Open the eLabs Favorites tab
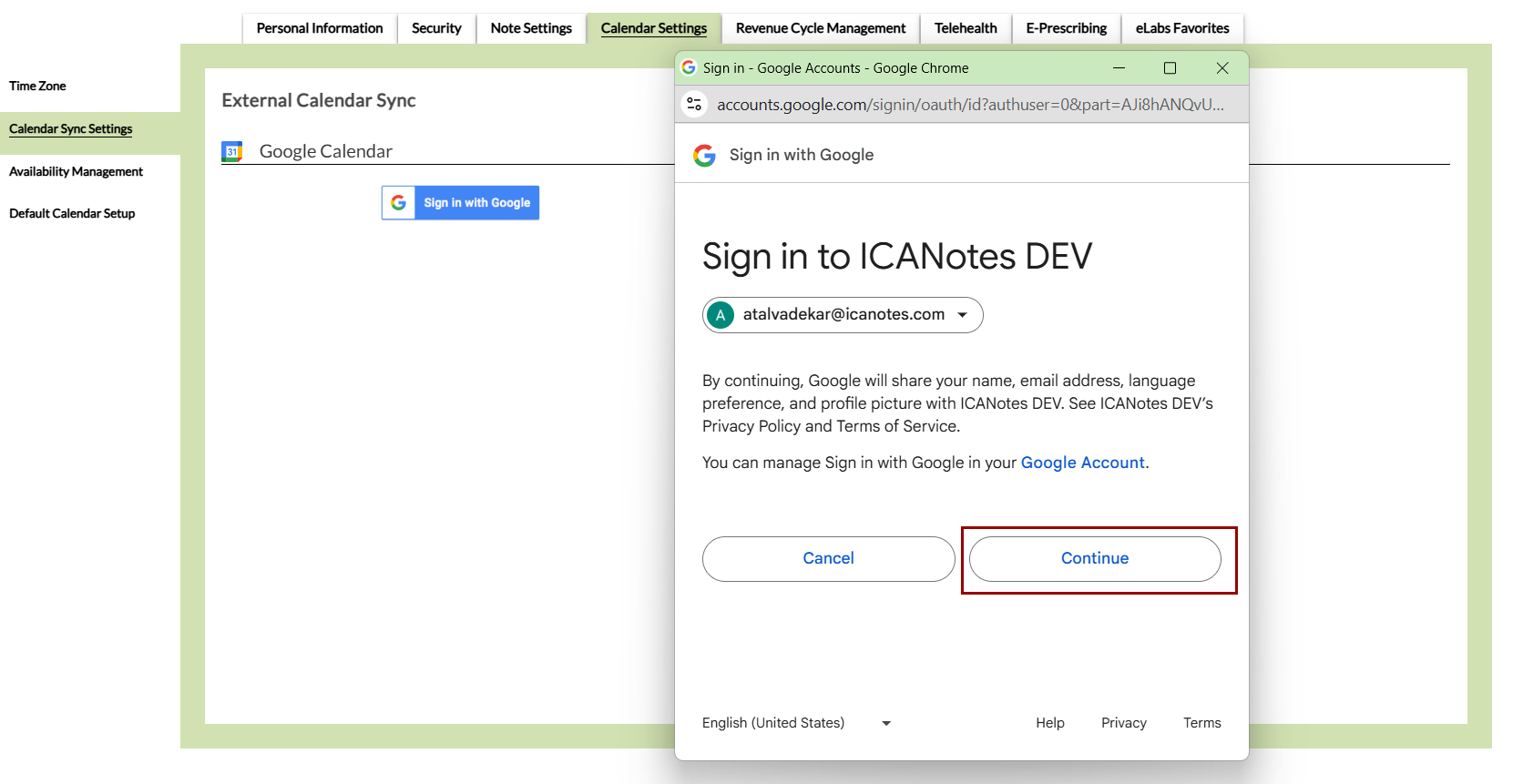 click(x=1182, y=28)
